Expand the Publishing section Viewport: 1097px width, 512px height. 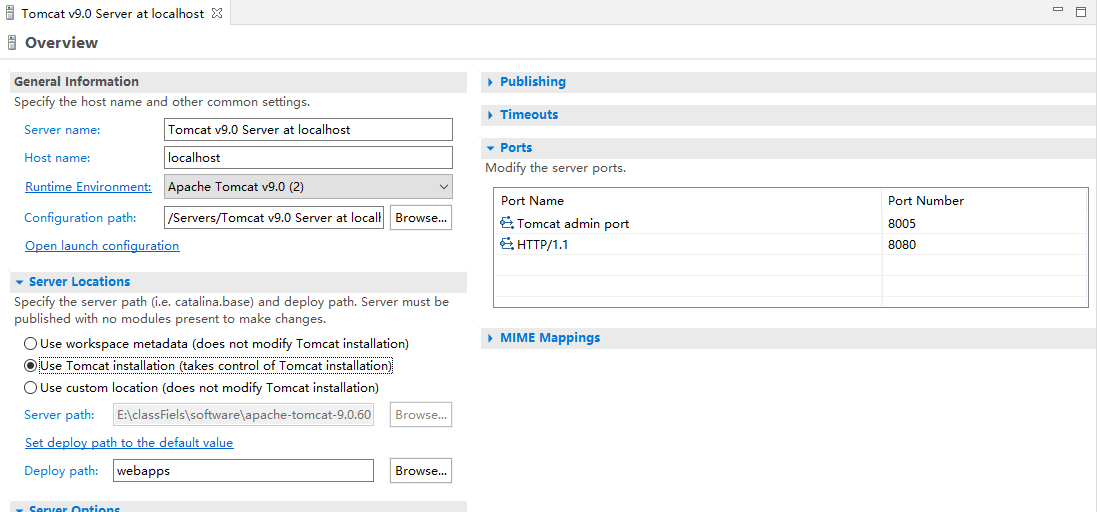coord(491,82)
